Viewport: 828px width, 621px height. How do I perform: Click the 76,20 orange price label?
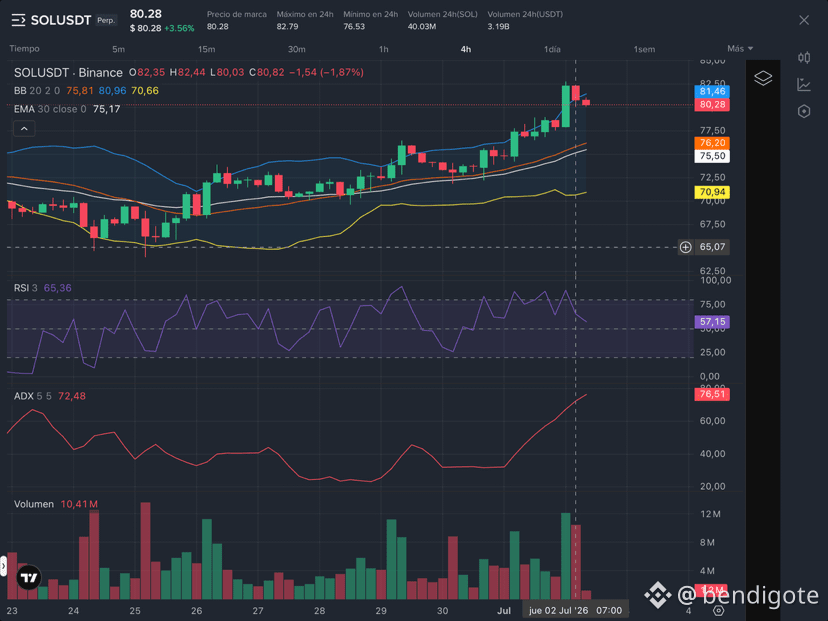tap(712, 143)
